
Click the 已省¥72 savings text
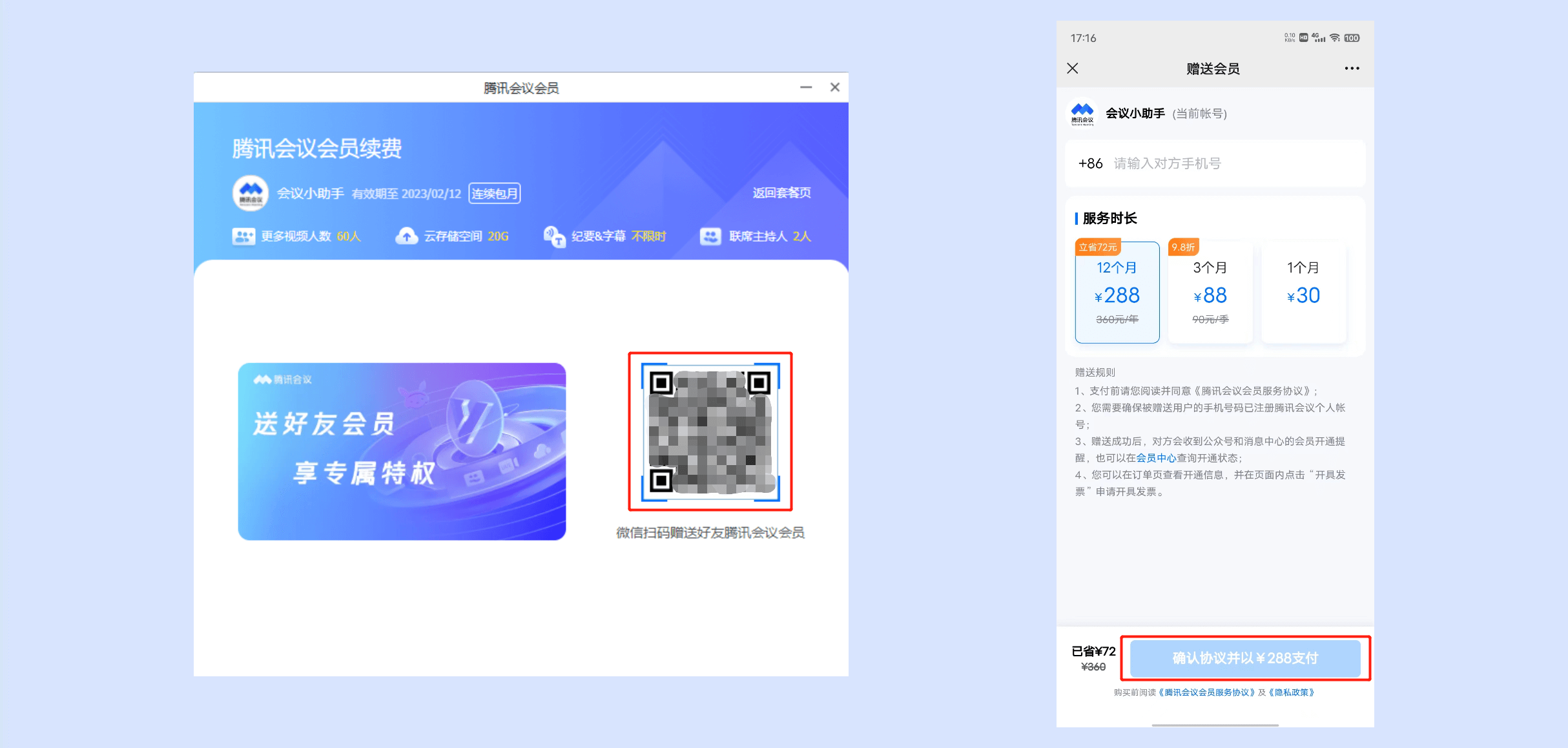[1093, 651]
